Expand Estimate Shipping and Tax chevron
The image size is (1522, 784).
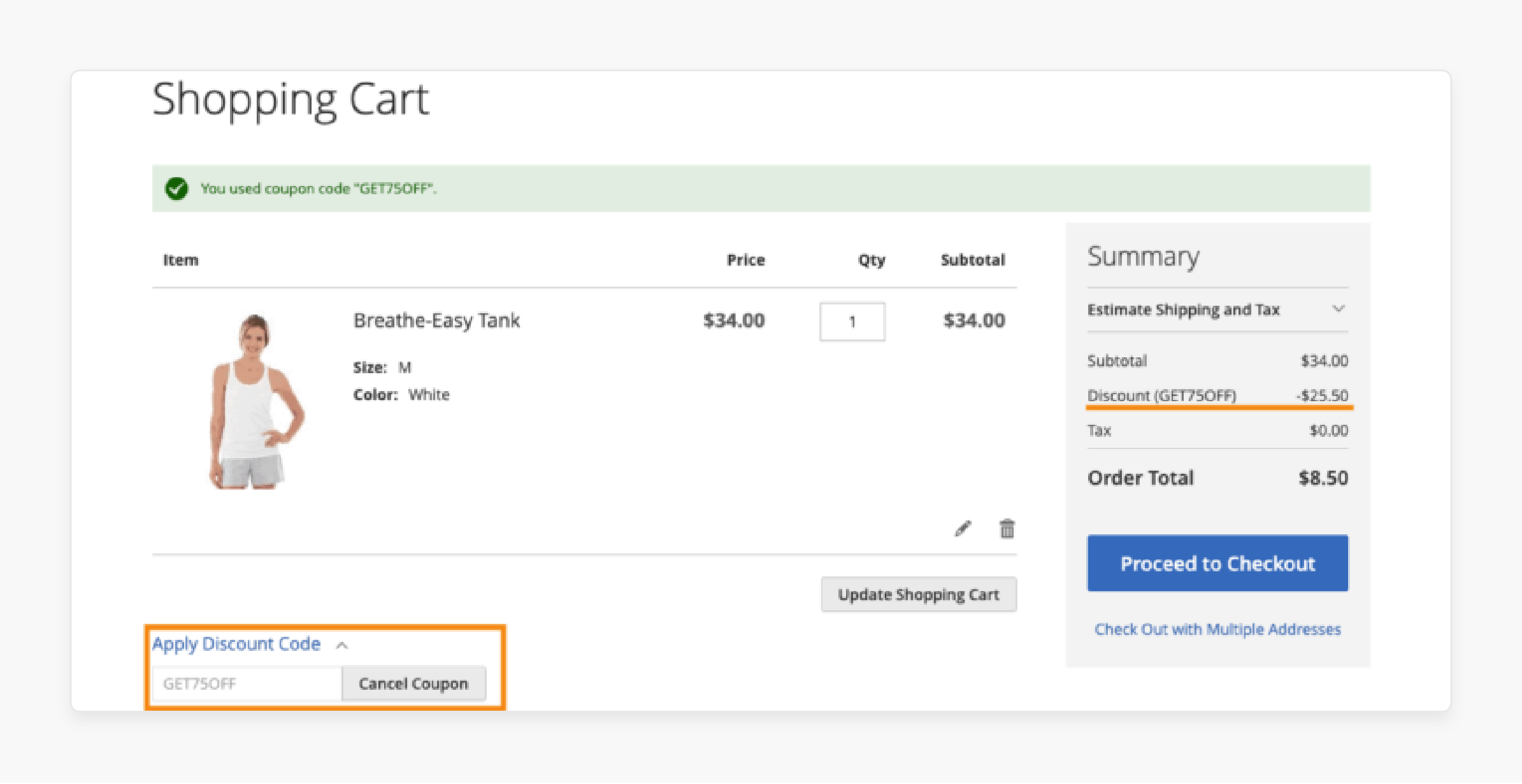click(x=1339, y=309)
